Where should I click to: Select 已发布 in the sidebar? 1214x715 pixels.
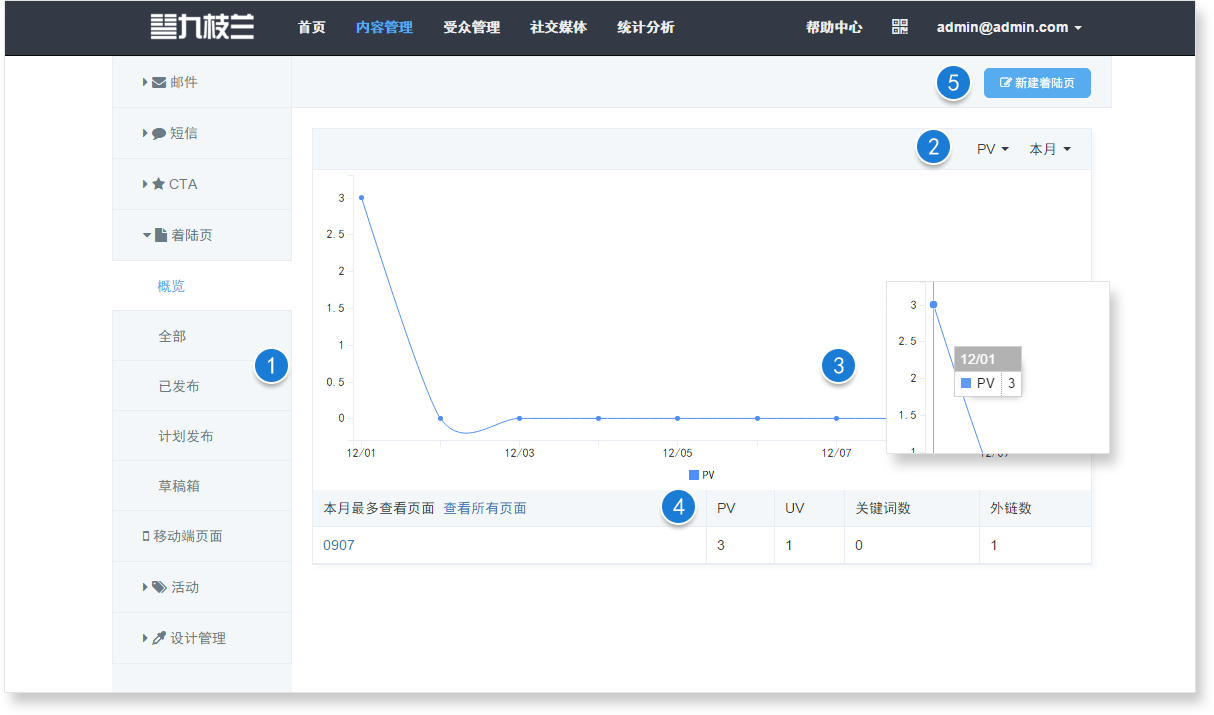[179, 386]
